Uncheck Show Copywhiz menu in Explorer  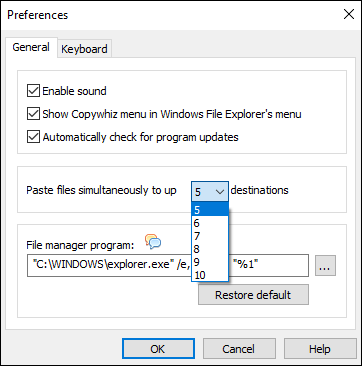[x=33, y=114]
